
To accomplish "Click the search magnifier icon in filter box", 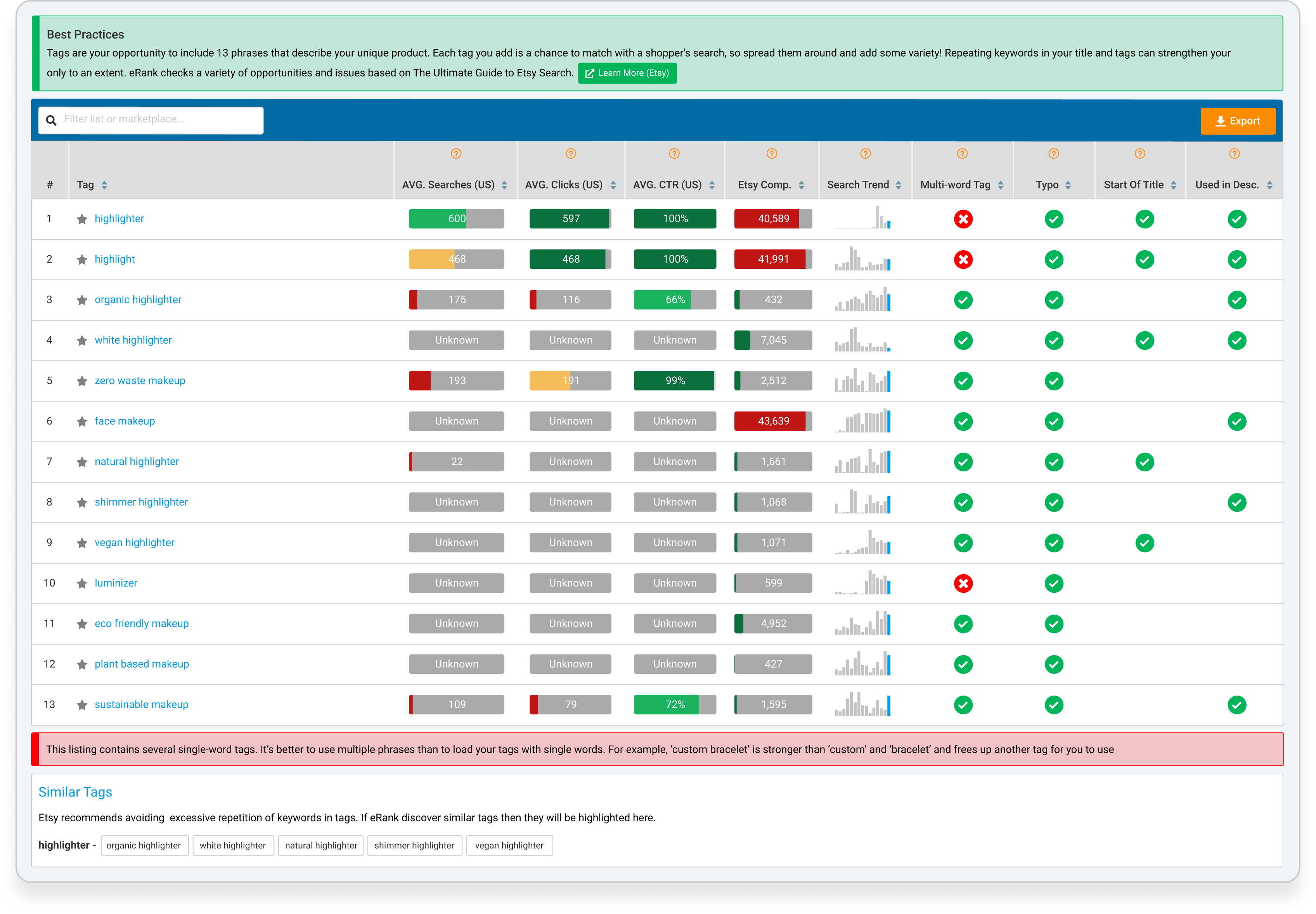I will (x=51, y=120).
